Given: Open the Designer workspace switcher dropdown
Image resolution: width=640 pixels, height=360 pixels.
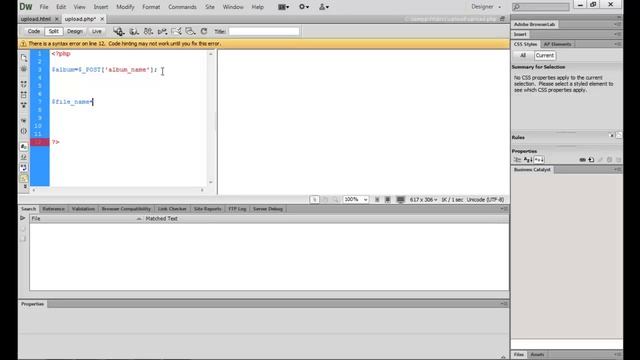Looking at the screenshot, I should pos(486,7).
